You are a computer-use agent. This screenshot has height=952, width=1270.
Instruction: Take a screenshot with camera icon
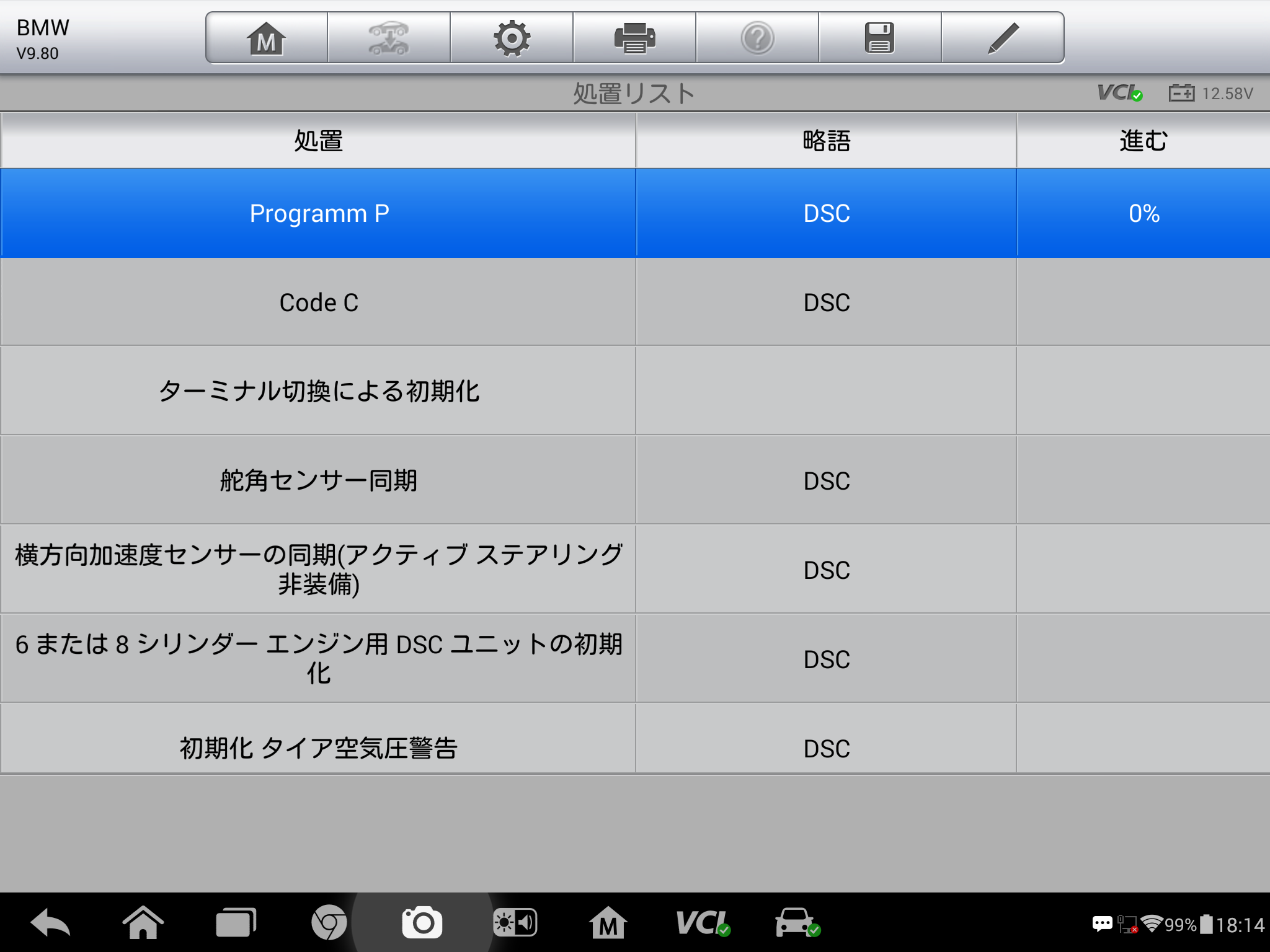[422, 923]
